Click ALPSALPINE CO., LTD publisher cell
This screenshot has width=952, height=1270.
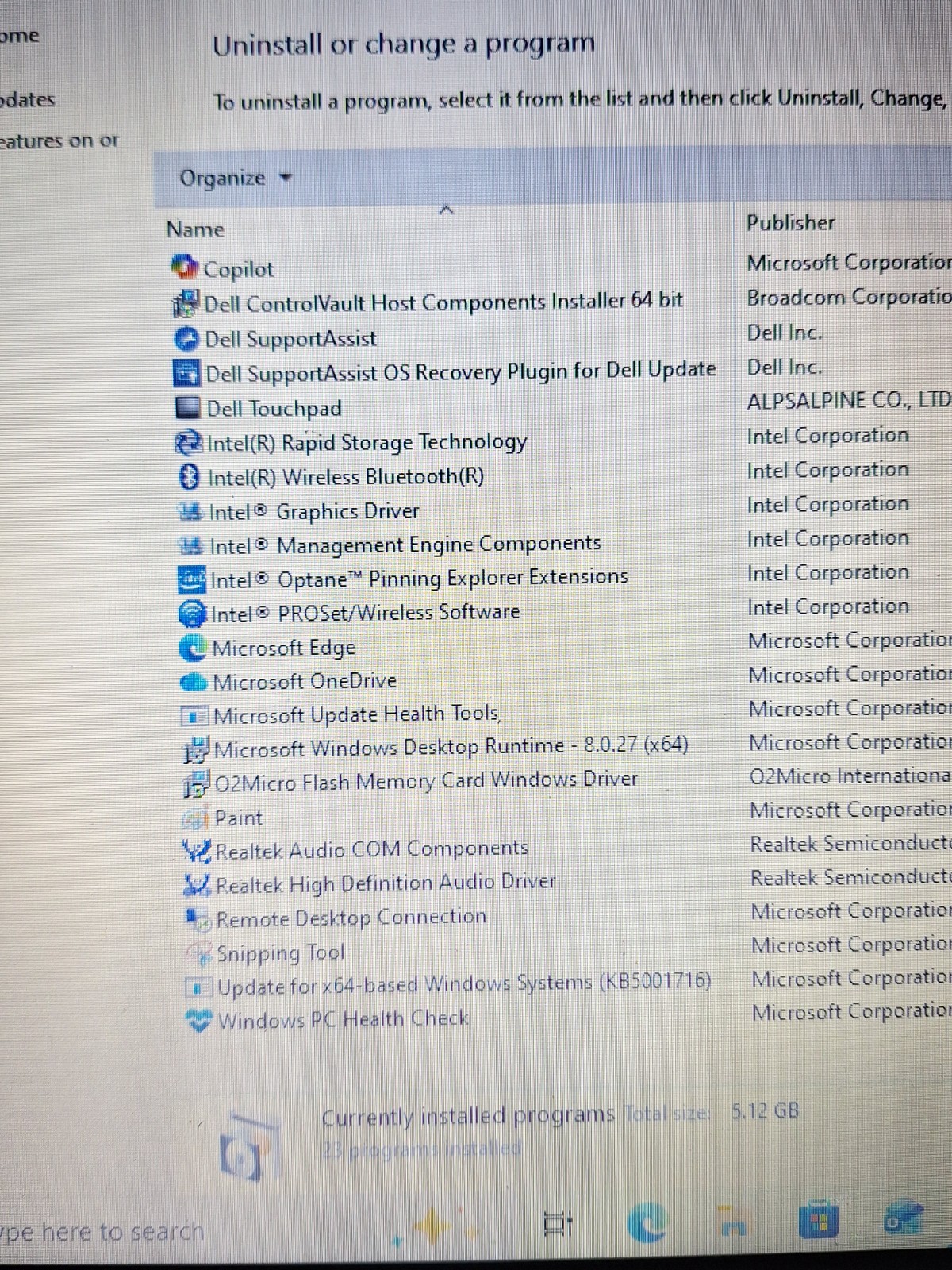[849, 401]
